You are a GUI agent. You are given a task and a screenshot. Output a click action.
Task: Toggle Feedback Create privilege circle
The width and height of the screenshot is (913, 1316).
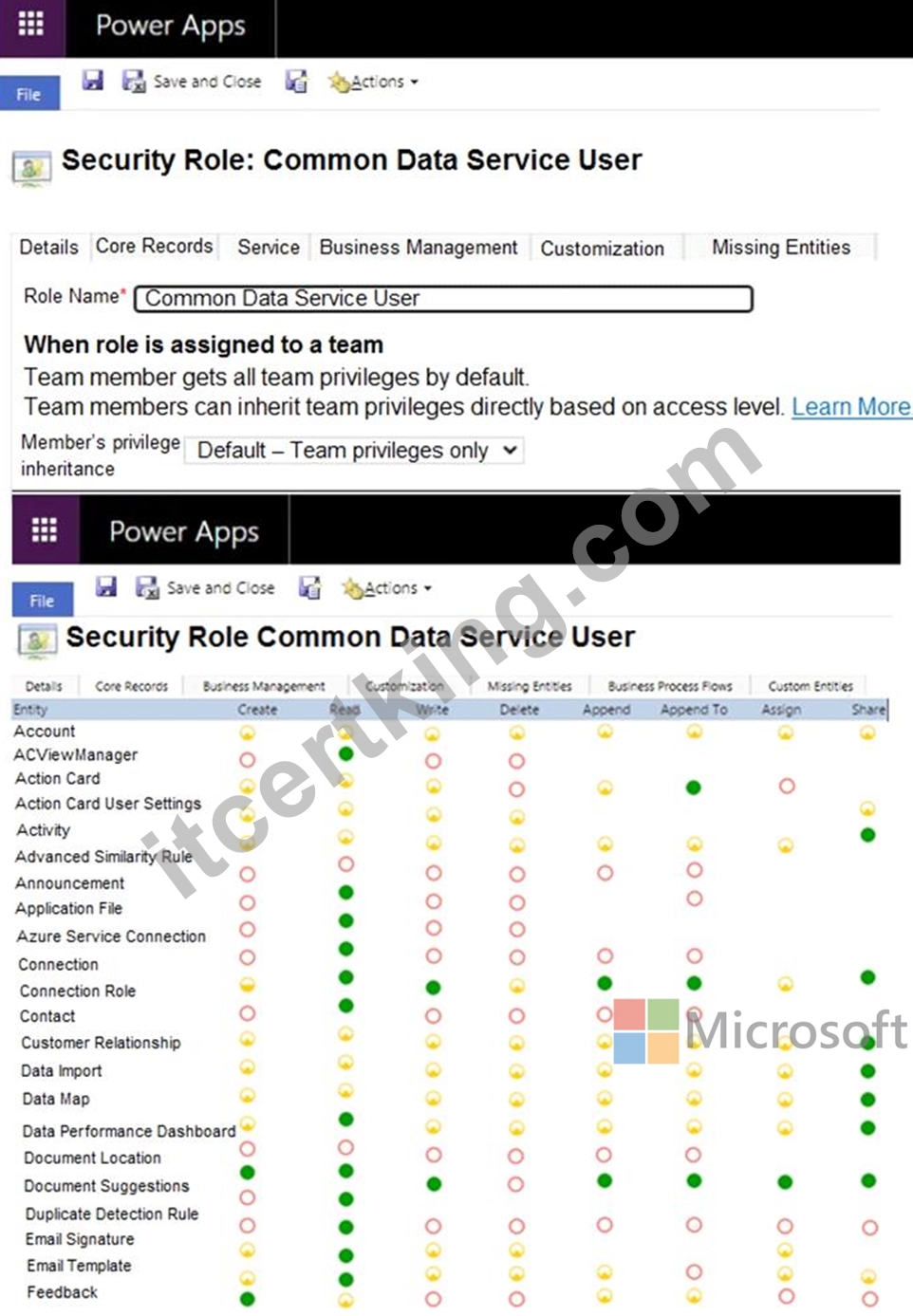point(247,1299)
